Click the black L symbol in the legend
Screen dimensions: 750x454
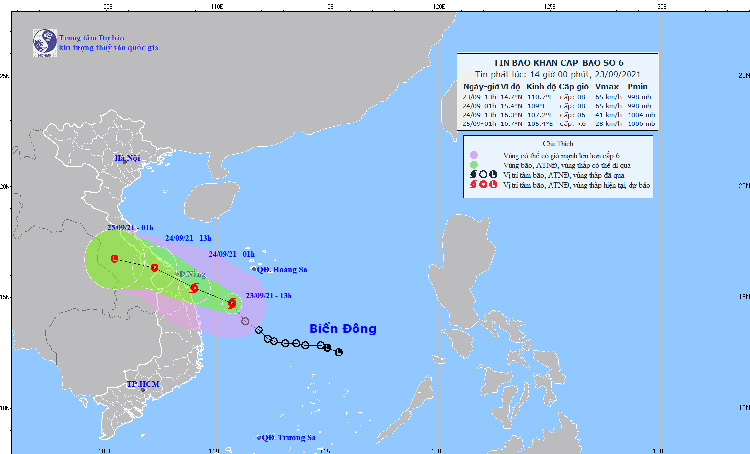coord(493,175)
